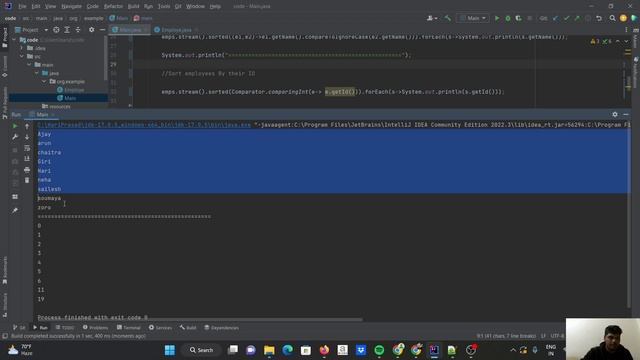Print console output with the printer icon

coord(27,169)
